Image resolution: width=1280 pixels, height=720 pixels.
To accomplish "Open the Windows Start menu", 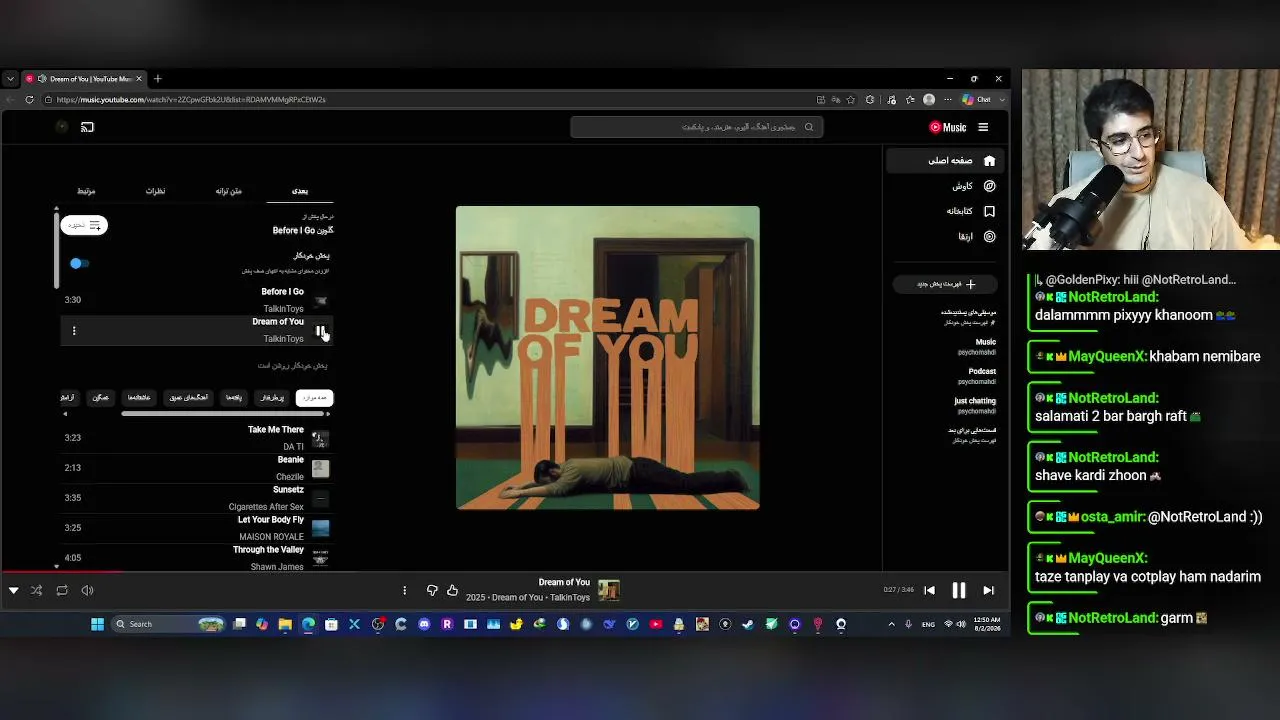I will (x=97, y=624).
